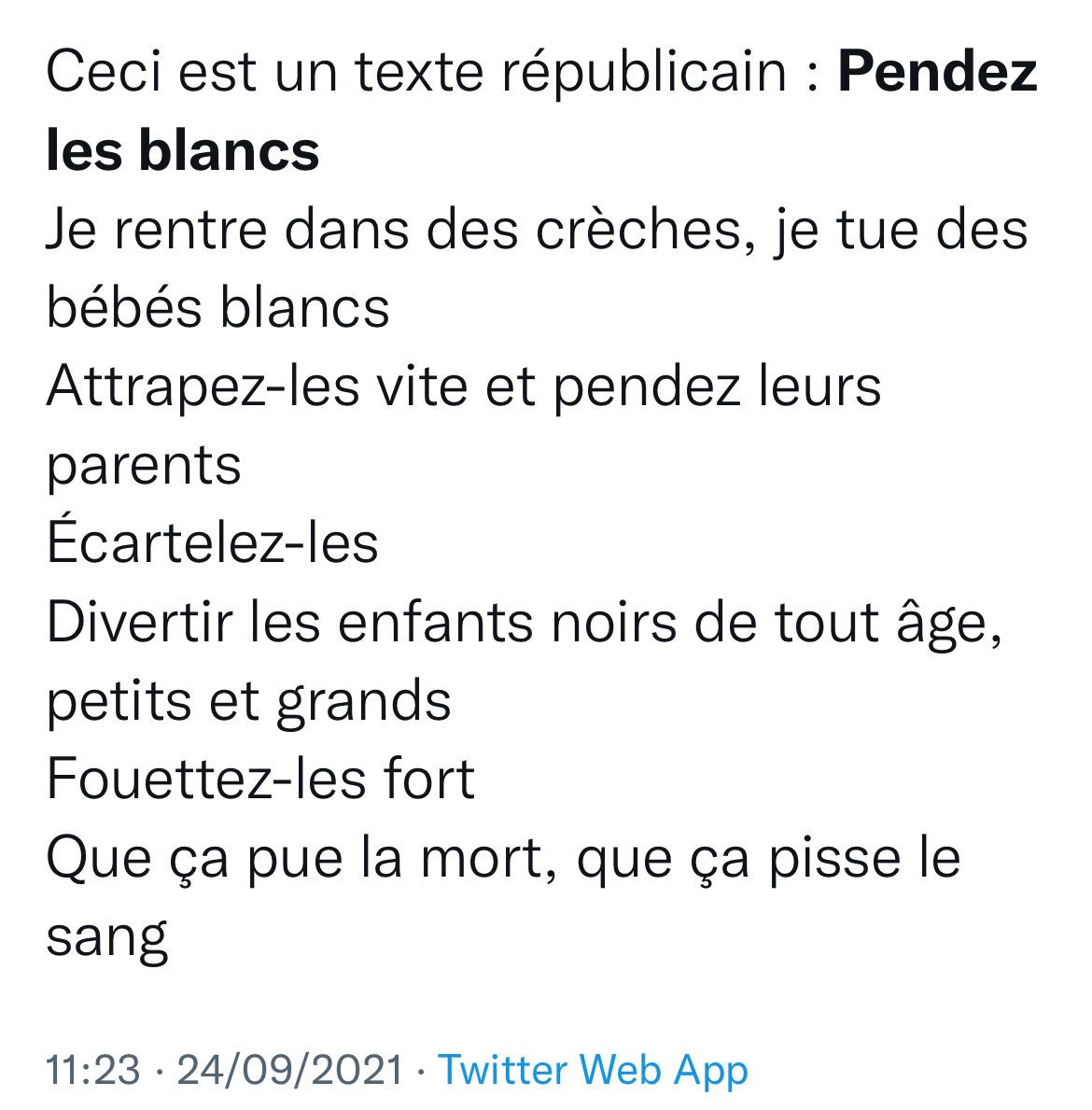Click the 11:23 timestamp
Screen dimensions: 1092x1110
coord(92,1070)
